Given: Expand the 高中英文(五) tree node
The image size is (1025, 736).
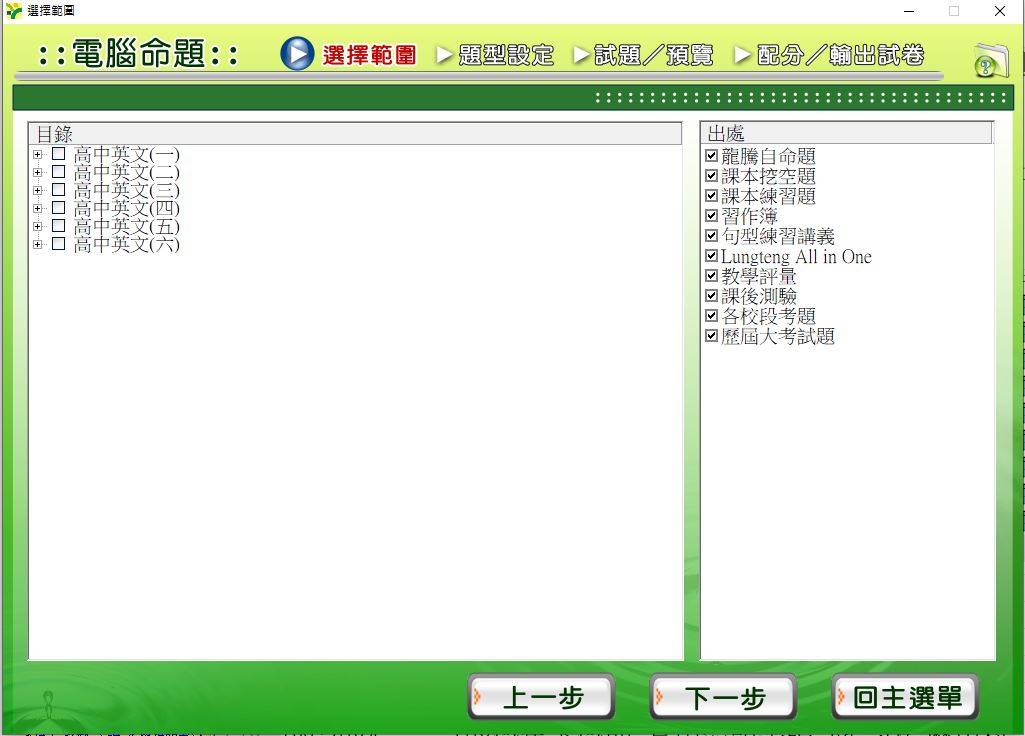Looking at the screenshot, I should 38,227.
